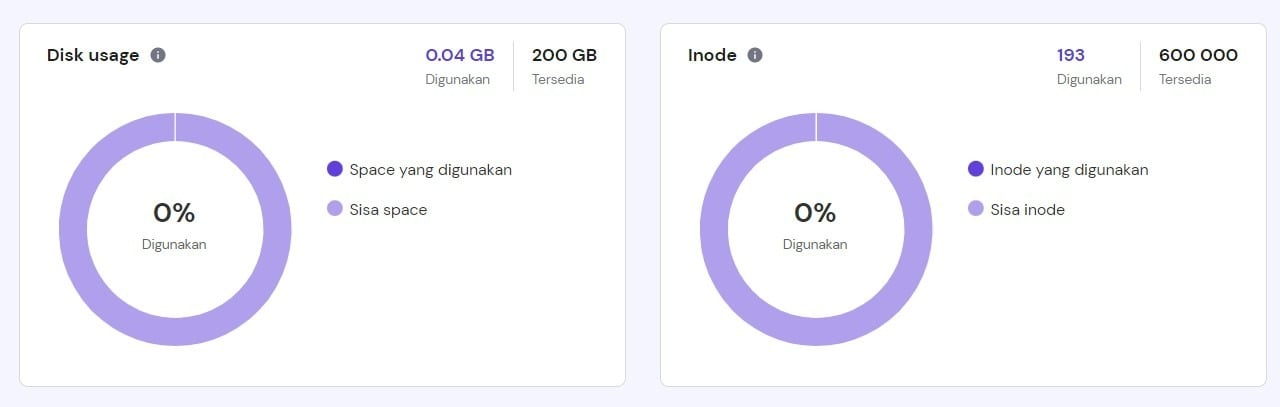Screen dimensions: 1280x407
Task: Click the light purple dot for Sisa inode
Action: (x=976, y=209)
